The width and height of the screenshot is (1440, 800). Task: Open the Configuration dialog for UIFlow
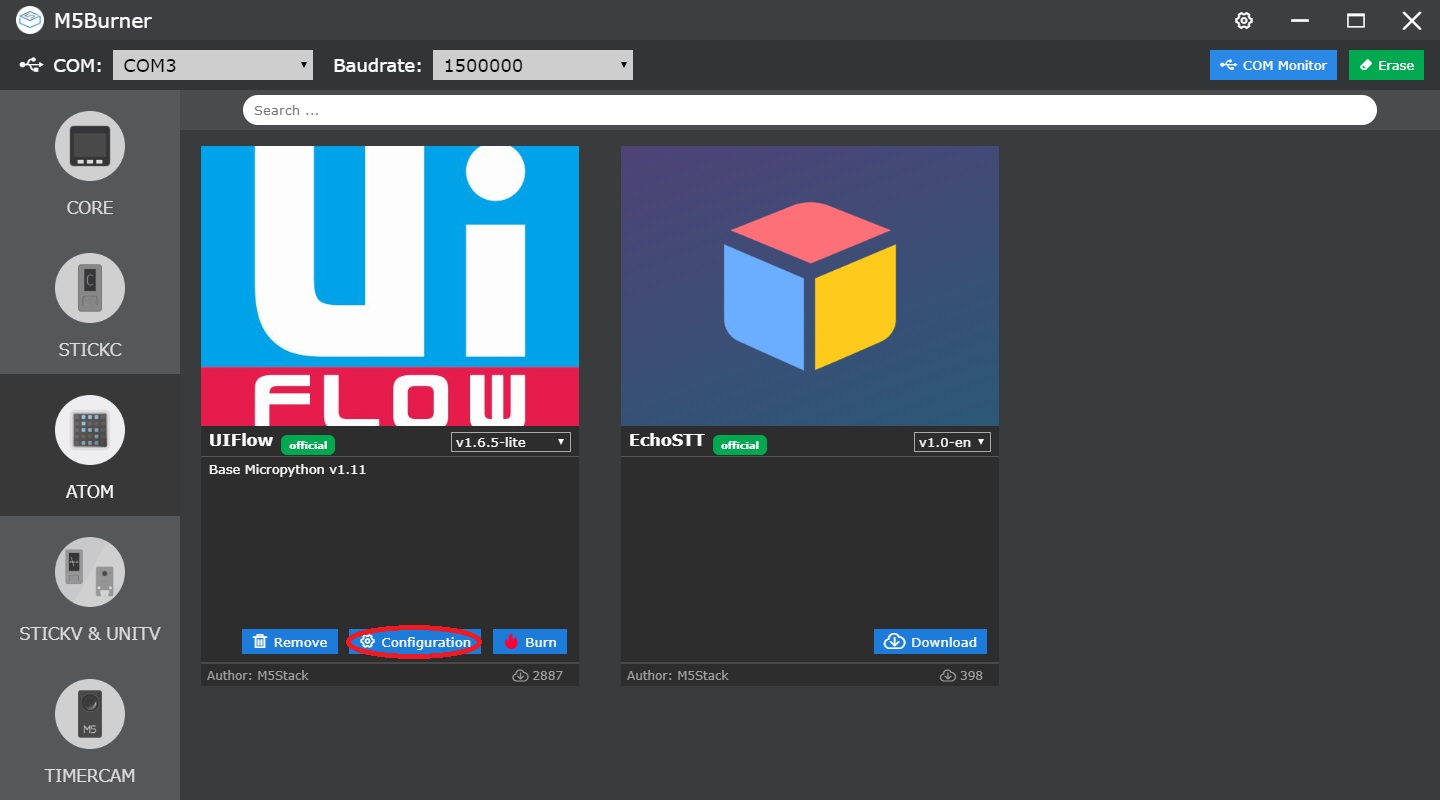[x=414, y=641]
